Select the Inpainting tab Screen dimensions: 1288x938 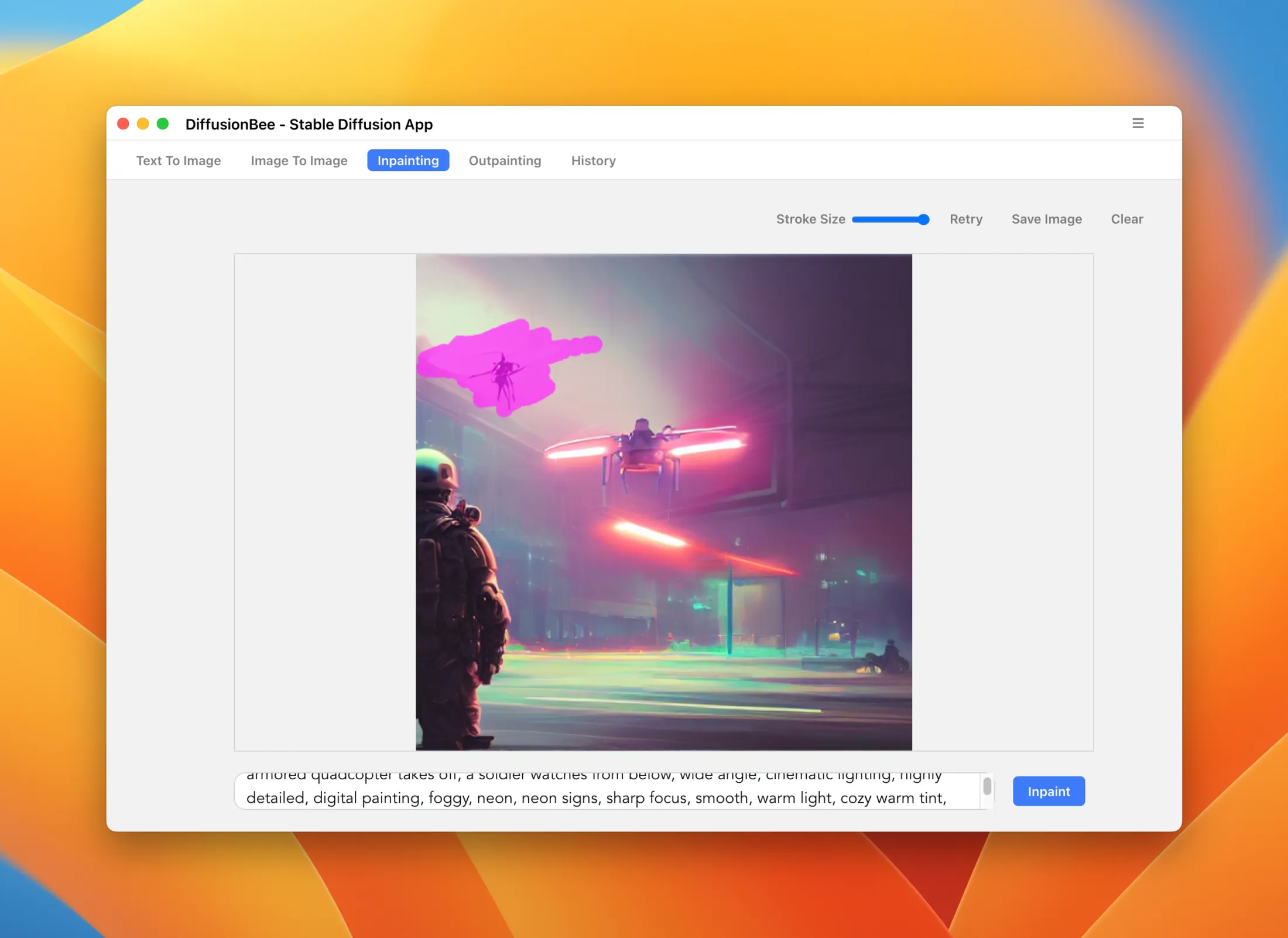[408, 160]
